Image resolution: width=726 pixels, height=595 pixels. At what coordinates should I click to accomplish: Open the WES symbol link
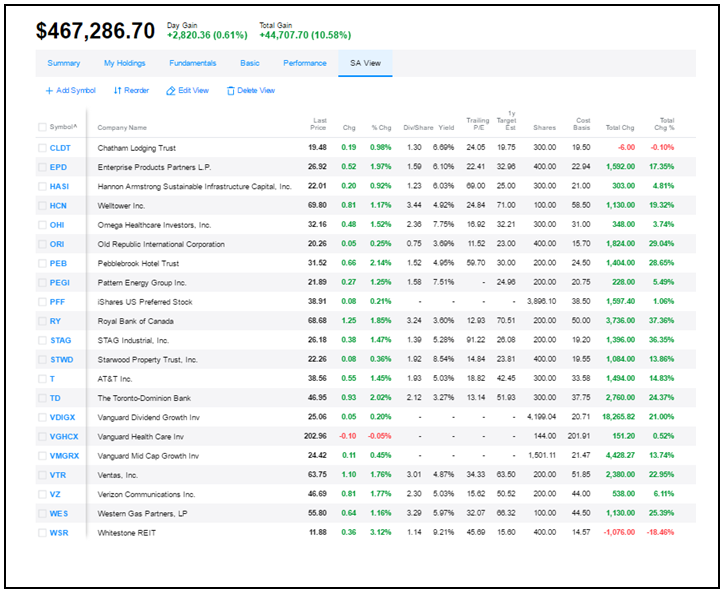click(59, 514)
